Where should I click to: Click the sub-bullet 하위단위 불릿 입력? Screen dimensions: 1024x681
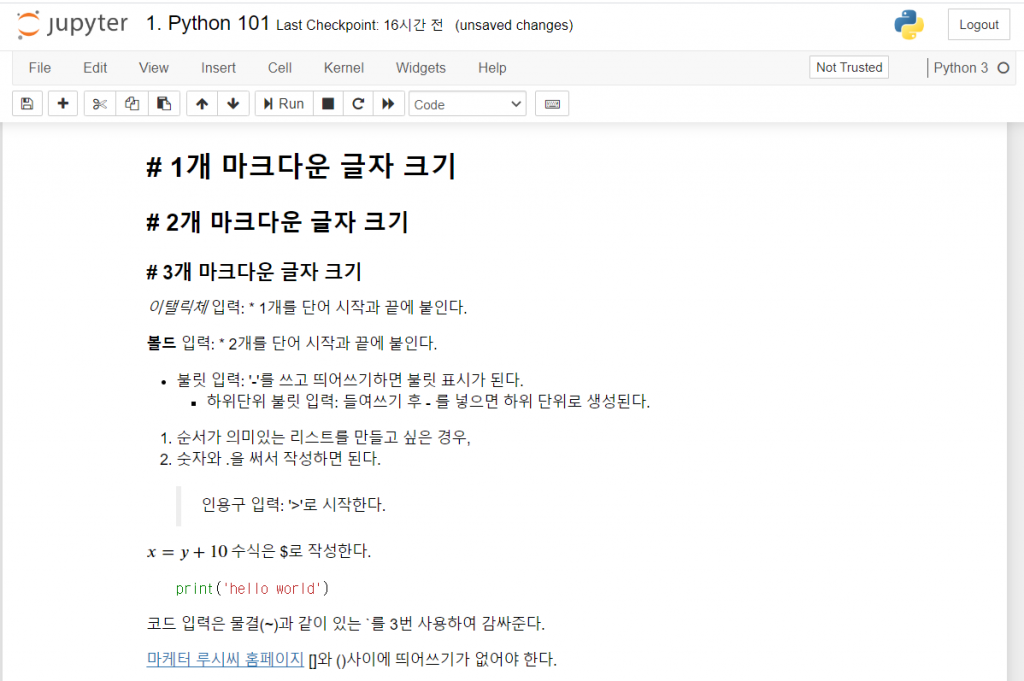coord(428,401)
